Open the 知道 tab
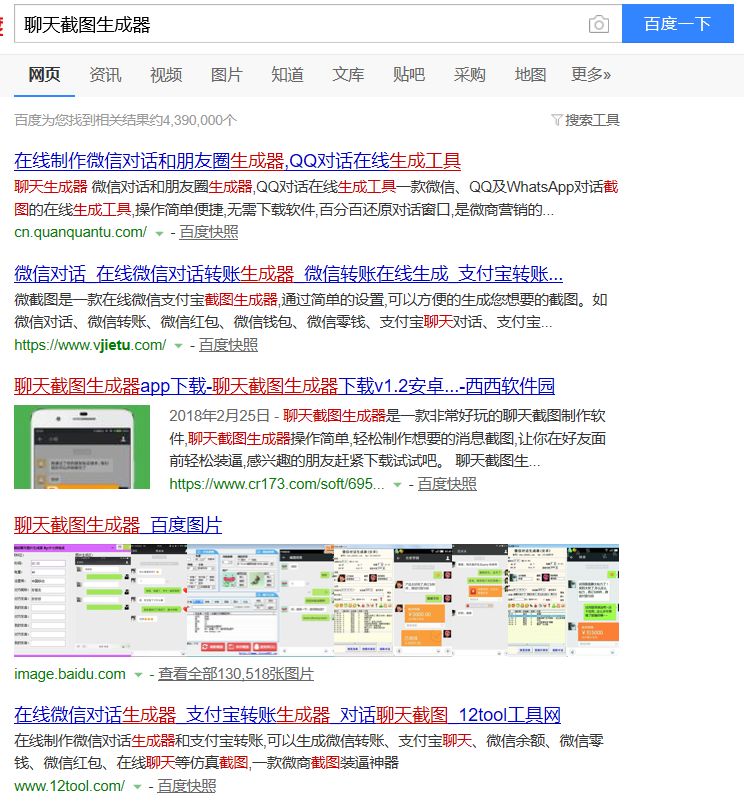 (x=288, y=75)
